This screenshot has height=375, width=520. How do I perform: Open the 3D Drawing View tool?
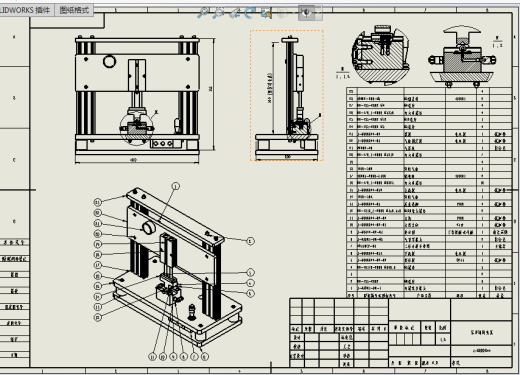[266, 13]
